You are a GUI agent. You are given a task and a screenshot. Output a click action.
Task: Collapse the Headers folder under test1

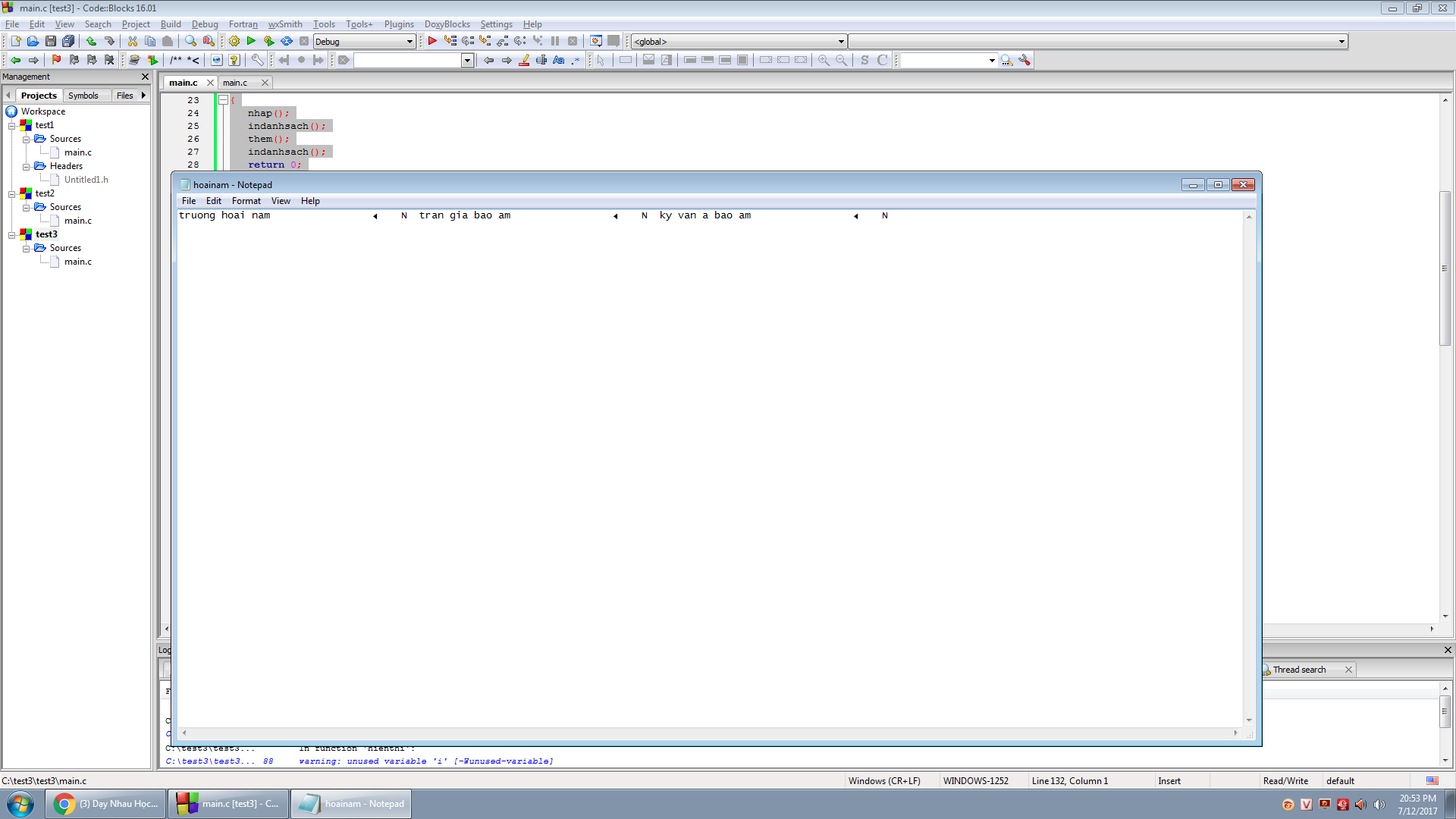(26, 166)
